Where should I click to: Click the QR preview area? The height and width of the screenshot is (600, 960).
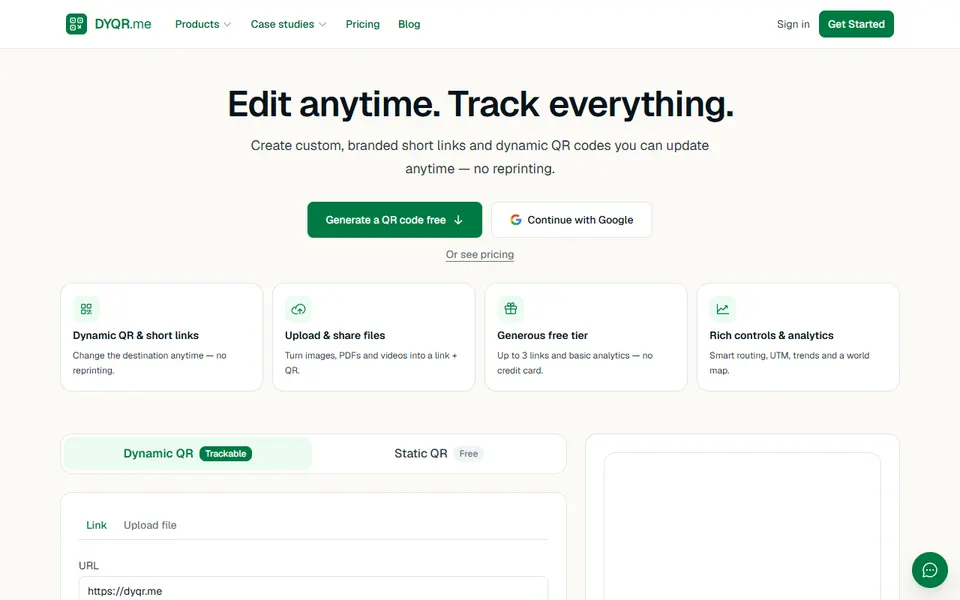[x=742, y=527]
